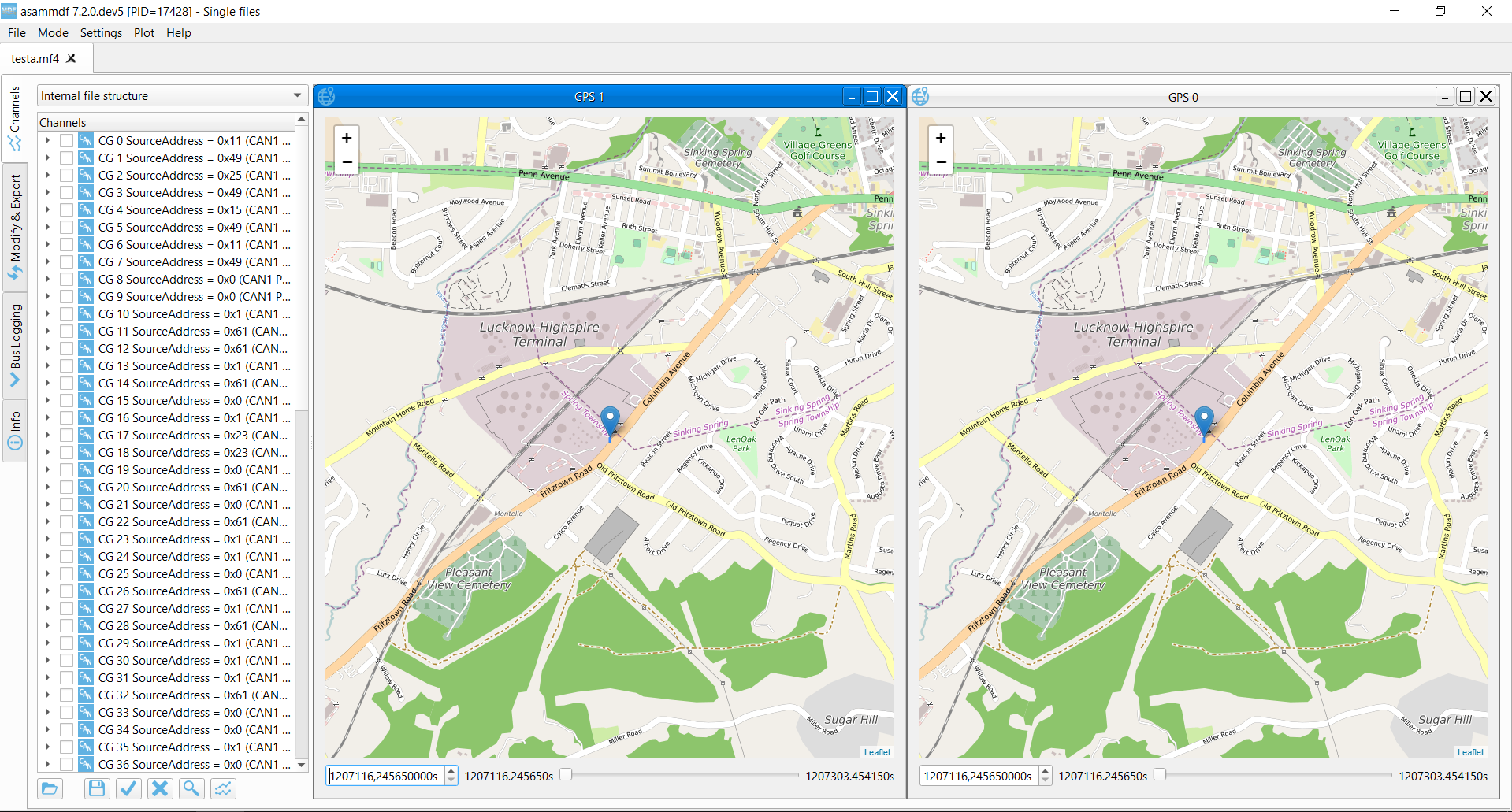Screen dimensions: 1512x812
Task: Increment the GPS 1 timestamp spinner
Action: tap(451, 771)
